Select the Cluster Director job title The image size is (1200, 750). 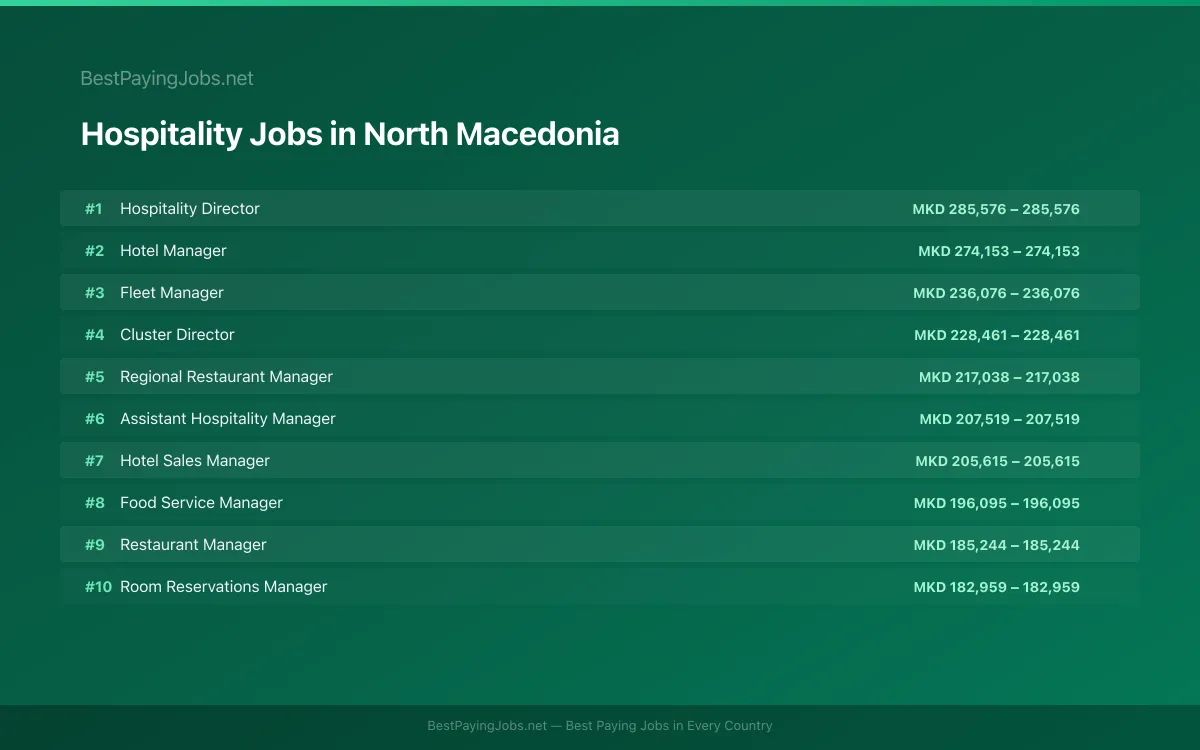point(177,334)
